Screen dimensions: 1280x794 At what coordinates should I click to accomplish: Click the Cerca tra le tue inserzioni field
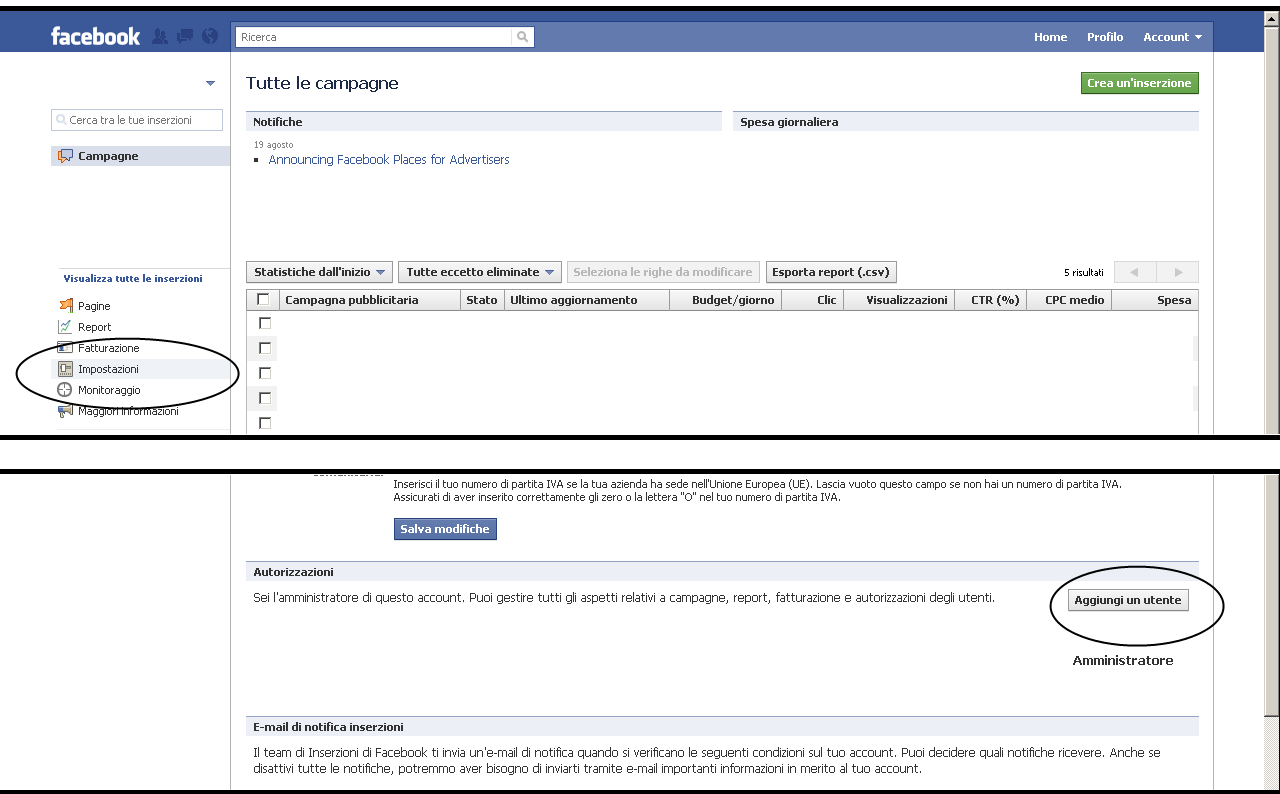(x=137, y=120)
